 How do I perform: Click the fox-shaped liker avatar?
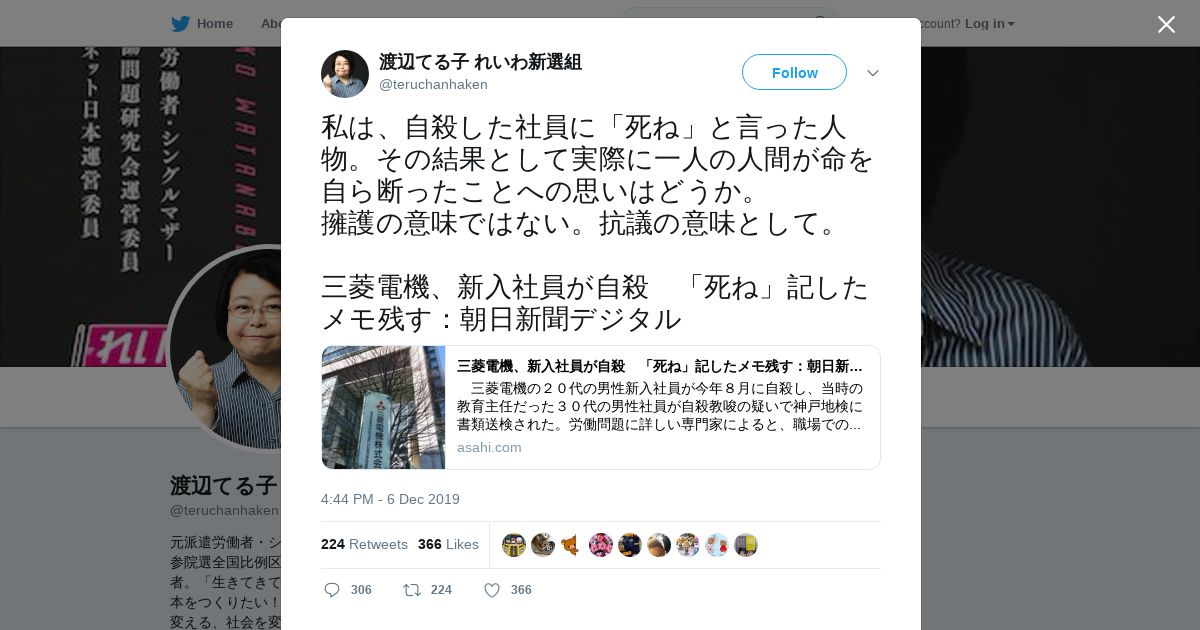click(x=571, y=545)
